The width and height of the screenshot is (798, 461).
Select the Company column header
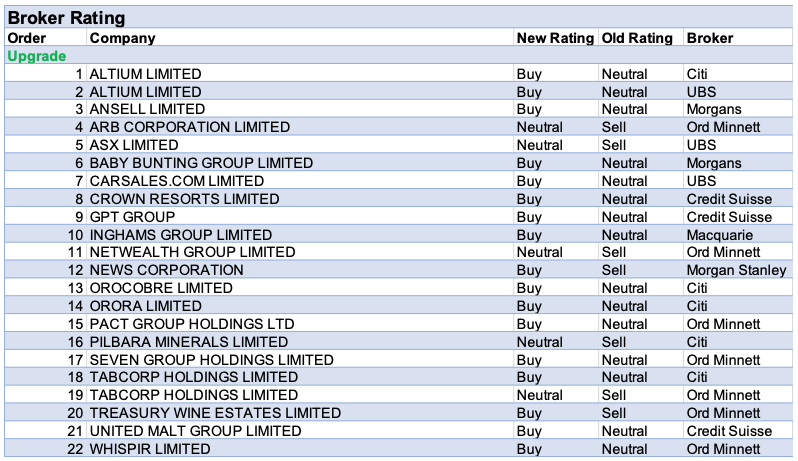tap(123, 38)
